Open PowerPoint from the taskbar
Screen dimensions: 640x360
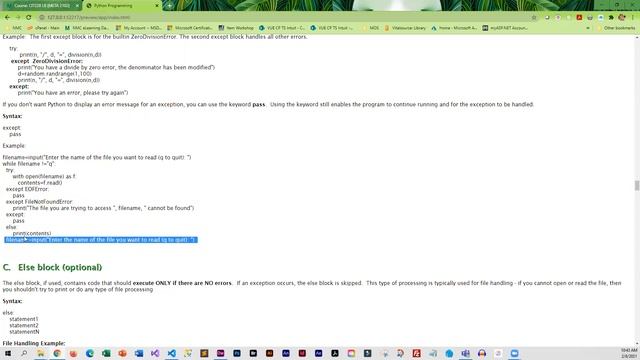(x=122, y=353)
